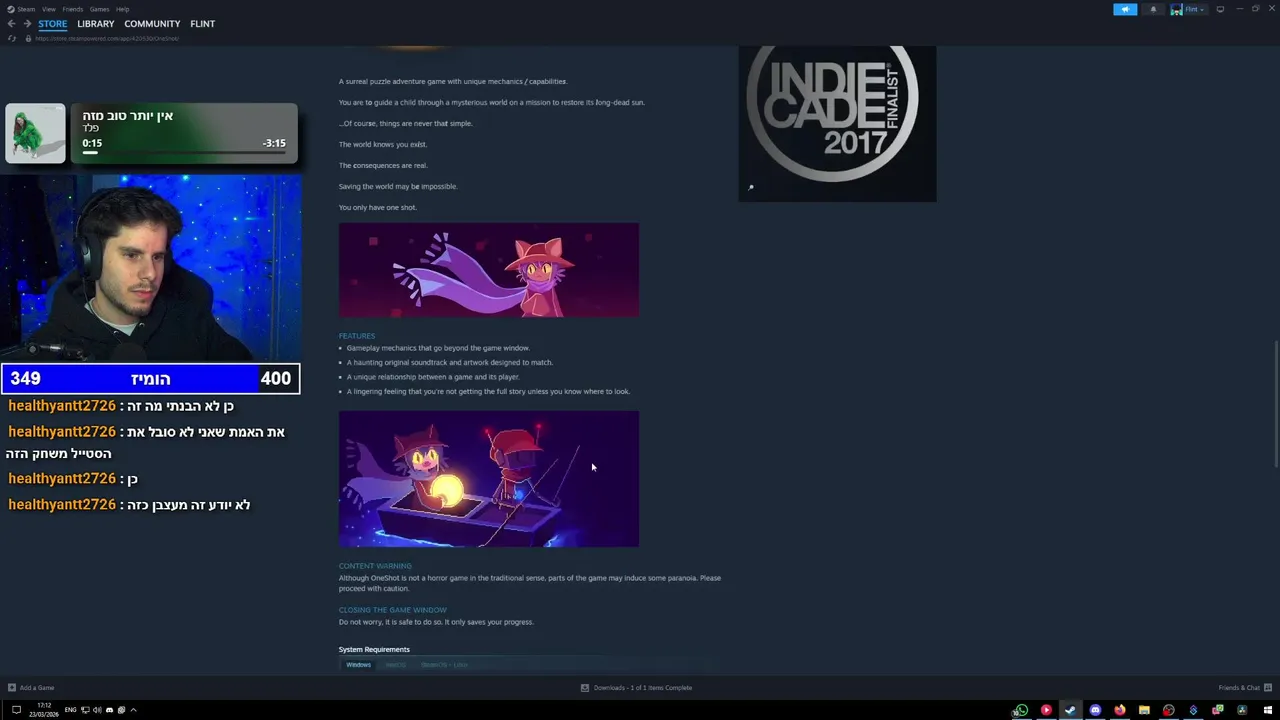Click the Add a Game plus icon
This screenshot has width=1280, height=720.
(x=12, y=687)
